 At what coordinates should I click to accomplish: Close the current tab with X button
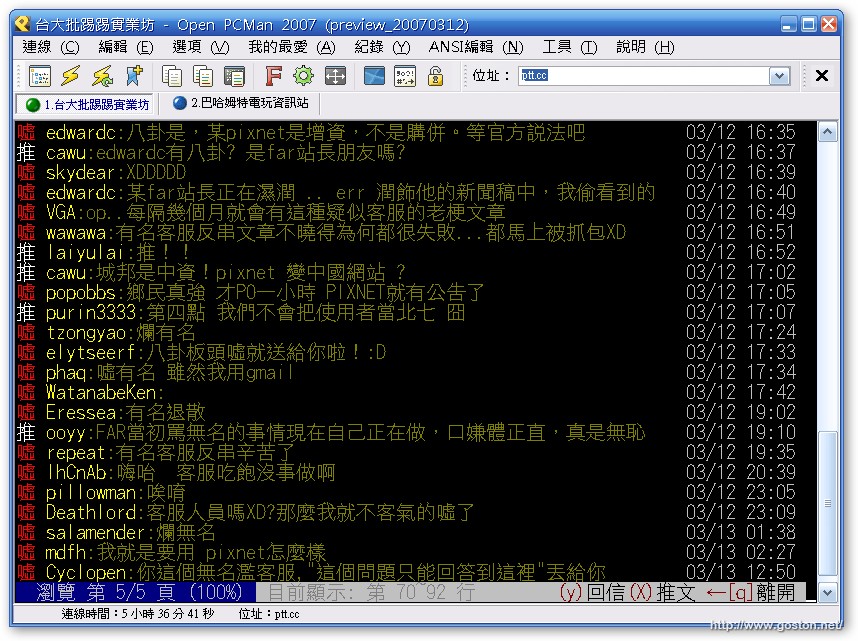click(x=821, y=76)
